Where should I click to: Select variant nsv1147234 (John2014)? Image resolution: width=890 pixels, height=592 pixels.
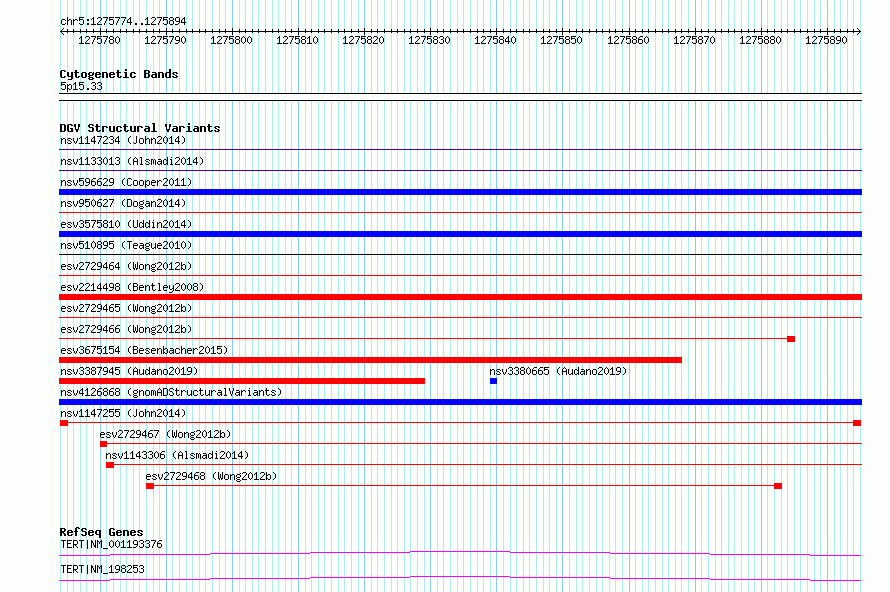(123, 140)
